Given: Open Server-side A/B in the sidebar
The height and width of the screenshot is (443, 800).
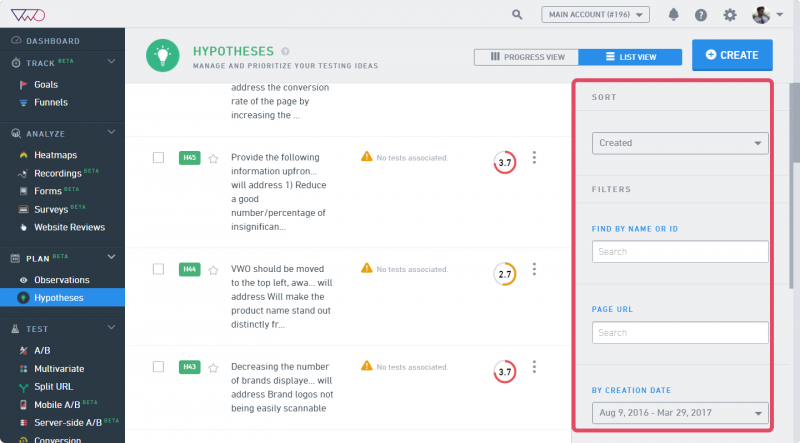Looking at the screenshot, I should pyautogui.click(x=68, y=423).
